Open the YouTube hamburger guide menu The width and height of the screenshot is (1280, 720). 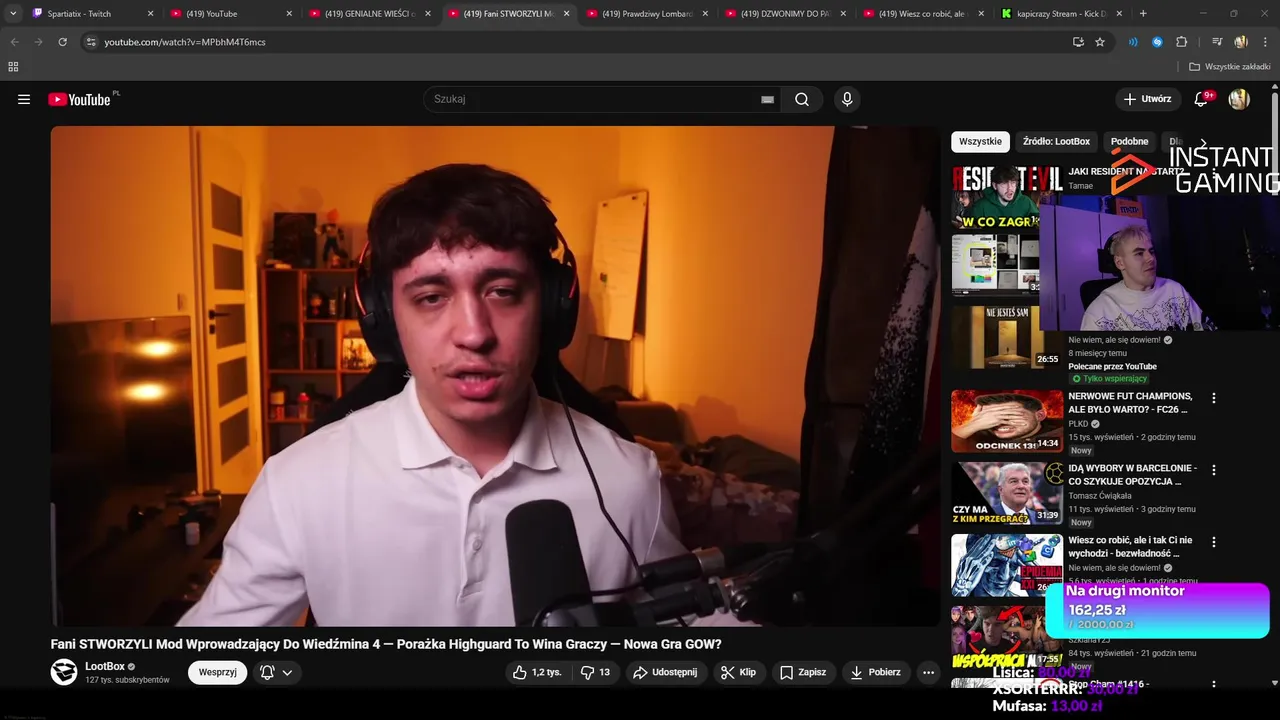coord(24,99)
